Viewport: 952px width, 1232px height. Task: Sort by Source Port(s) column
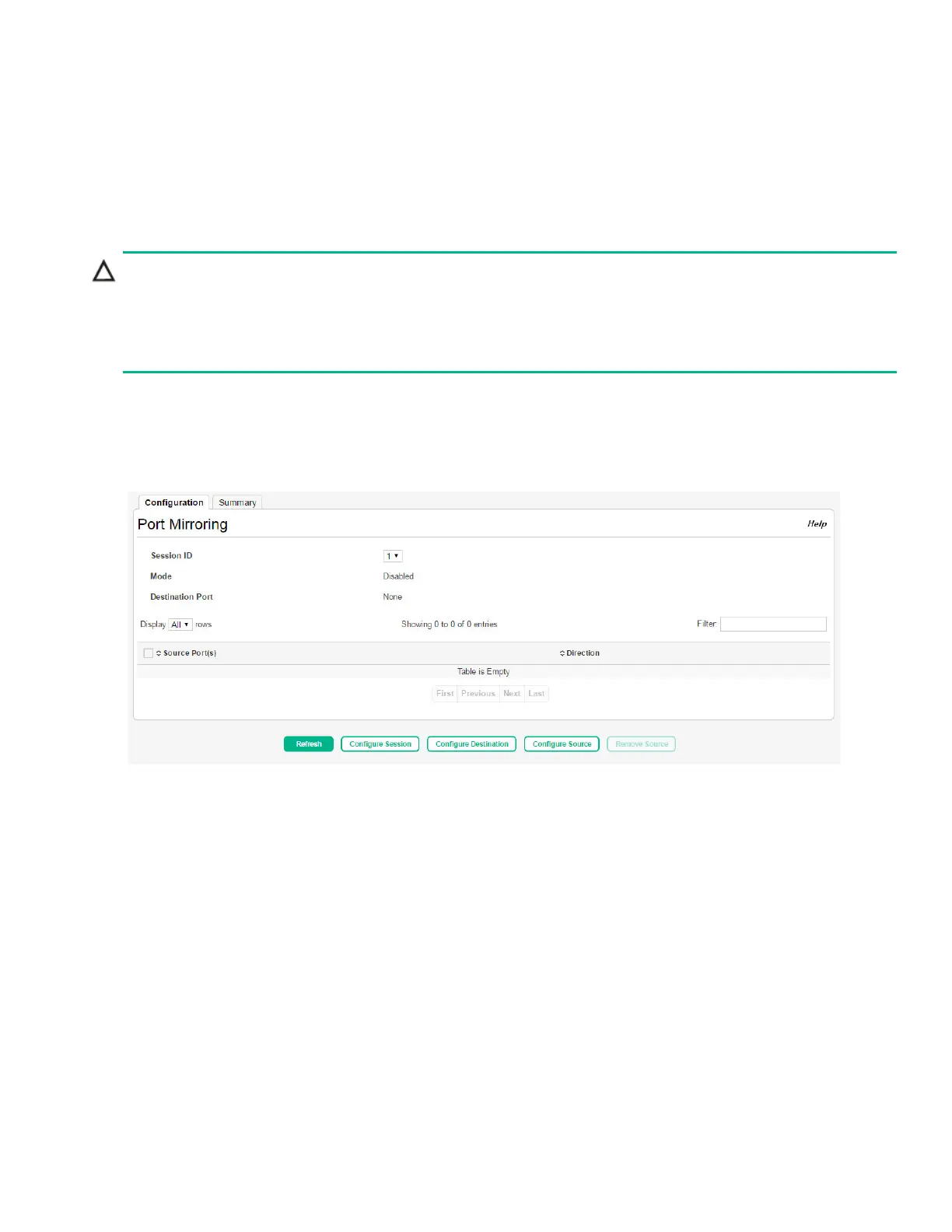(187, 653)
